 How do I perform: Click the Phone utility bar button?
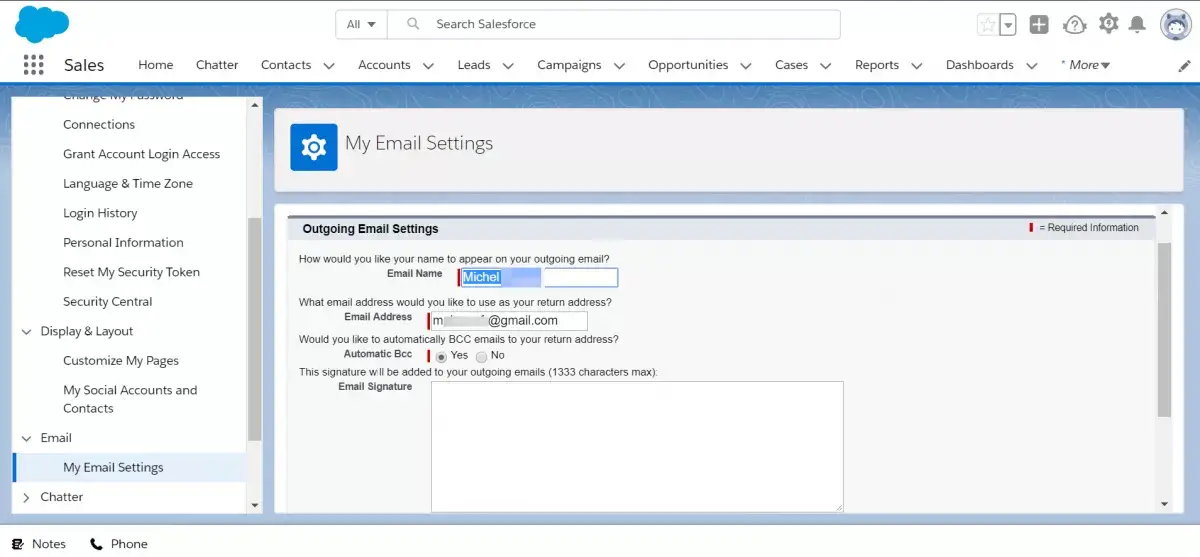tap(119, 544)
